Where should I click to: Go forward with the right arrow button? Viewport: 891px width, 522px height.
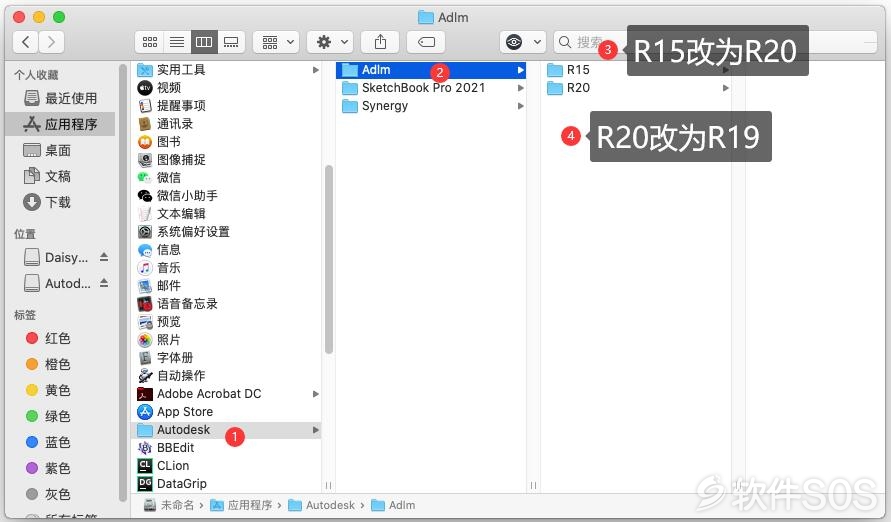[51, 41]
